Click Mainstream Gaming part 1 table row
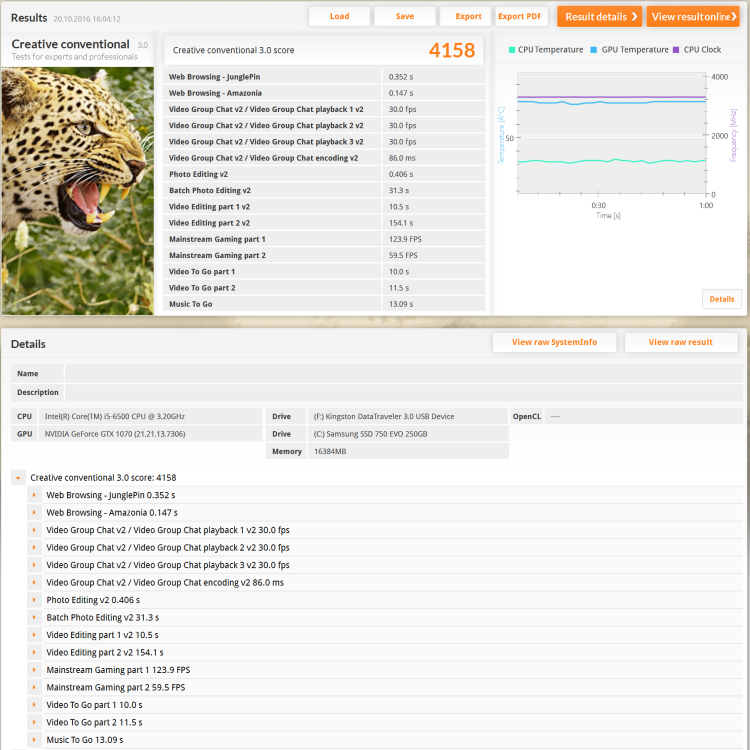 [324, 239]
